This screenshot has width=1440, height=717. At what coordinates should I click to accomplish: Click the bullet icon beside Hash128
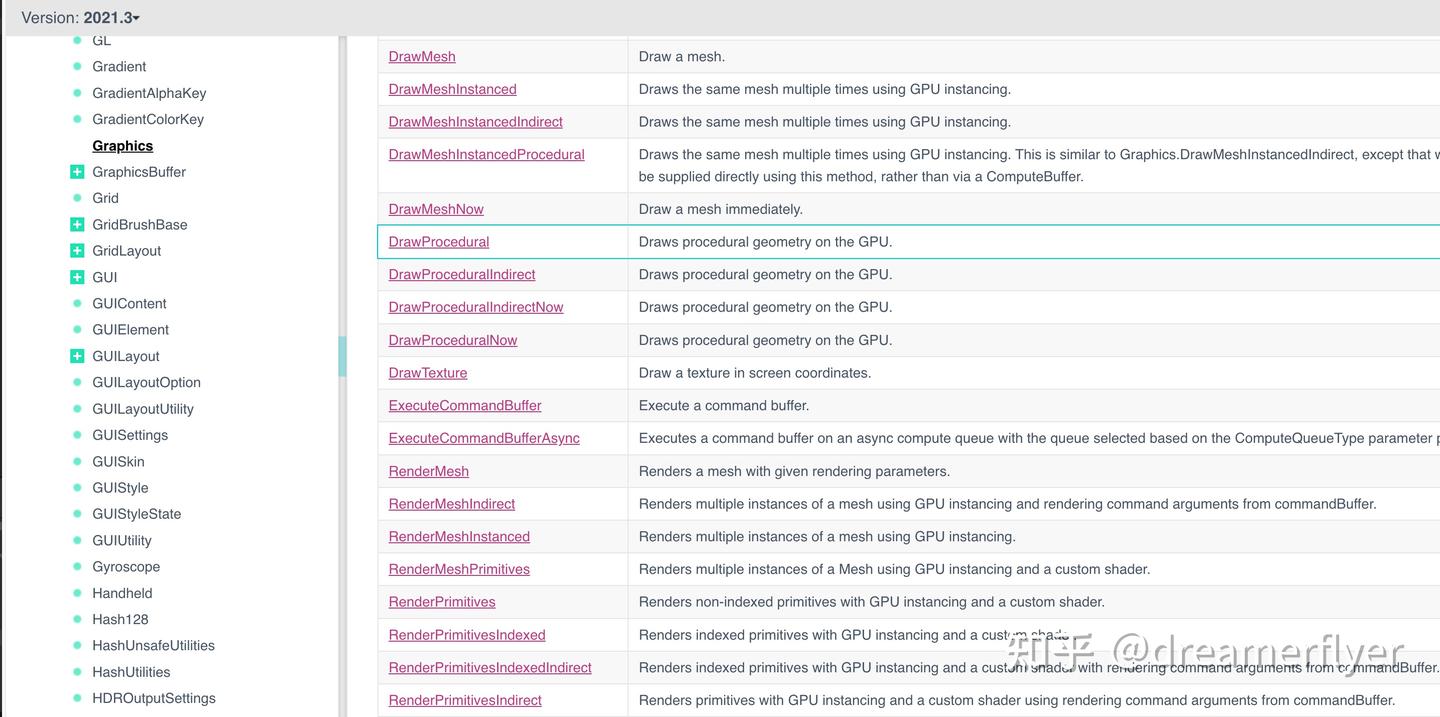tap(77, 619)
